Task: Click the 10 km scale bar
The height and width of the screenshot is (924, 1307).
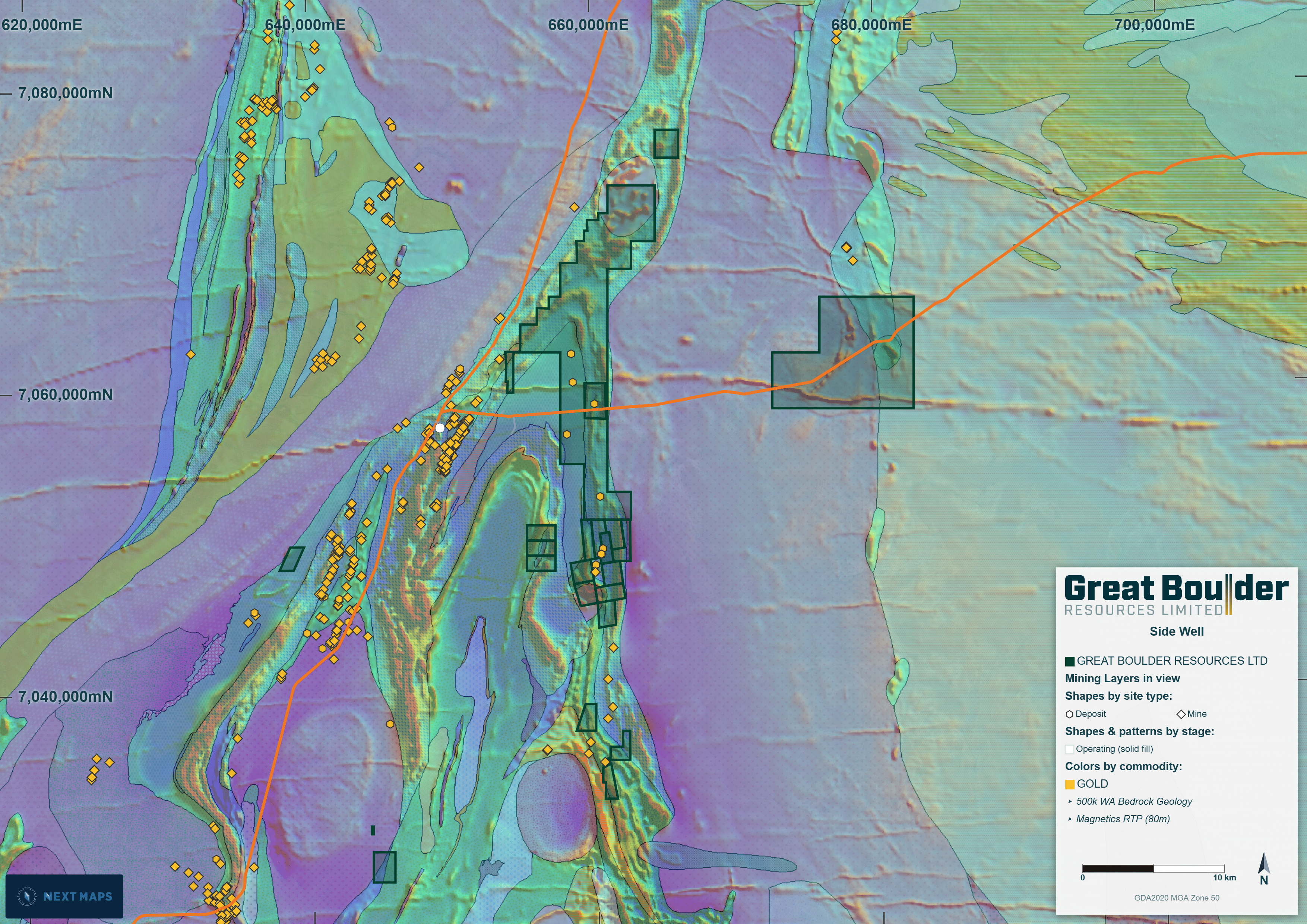Action: (1153, 869)
